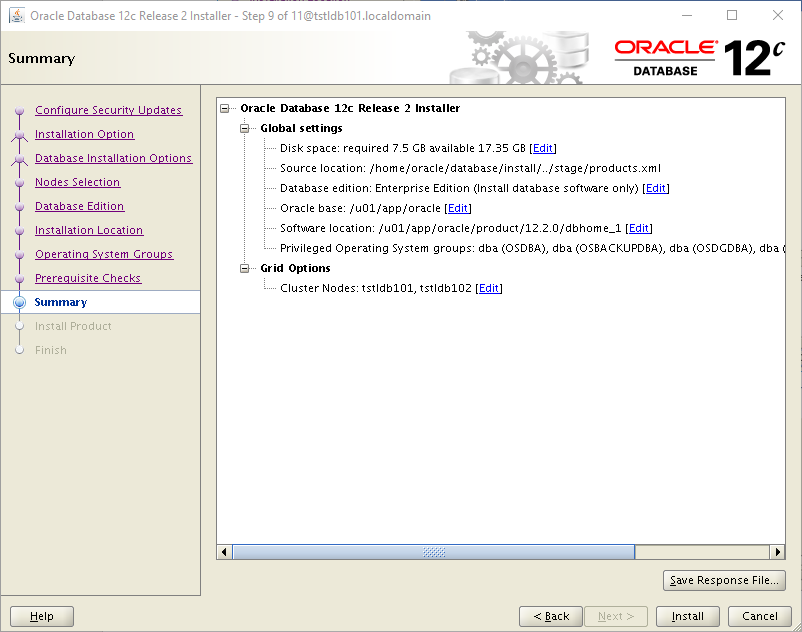802x632 pixels.
Task: Collapse the Global settings tree node
Action: pos(244,128)
